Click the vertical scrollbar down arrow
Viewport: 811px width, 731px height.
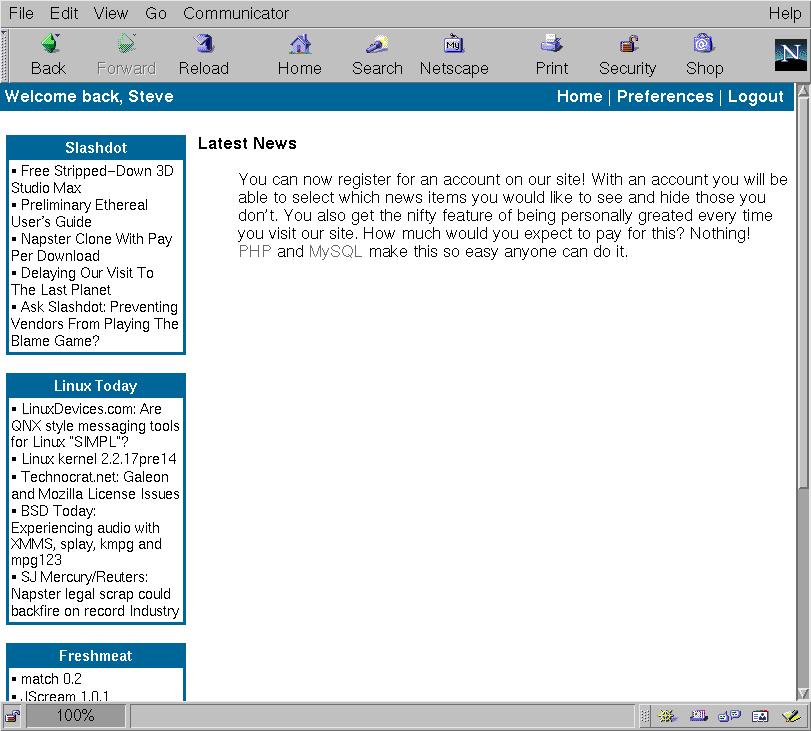click(803, 693)
